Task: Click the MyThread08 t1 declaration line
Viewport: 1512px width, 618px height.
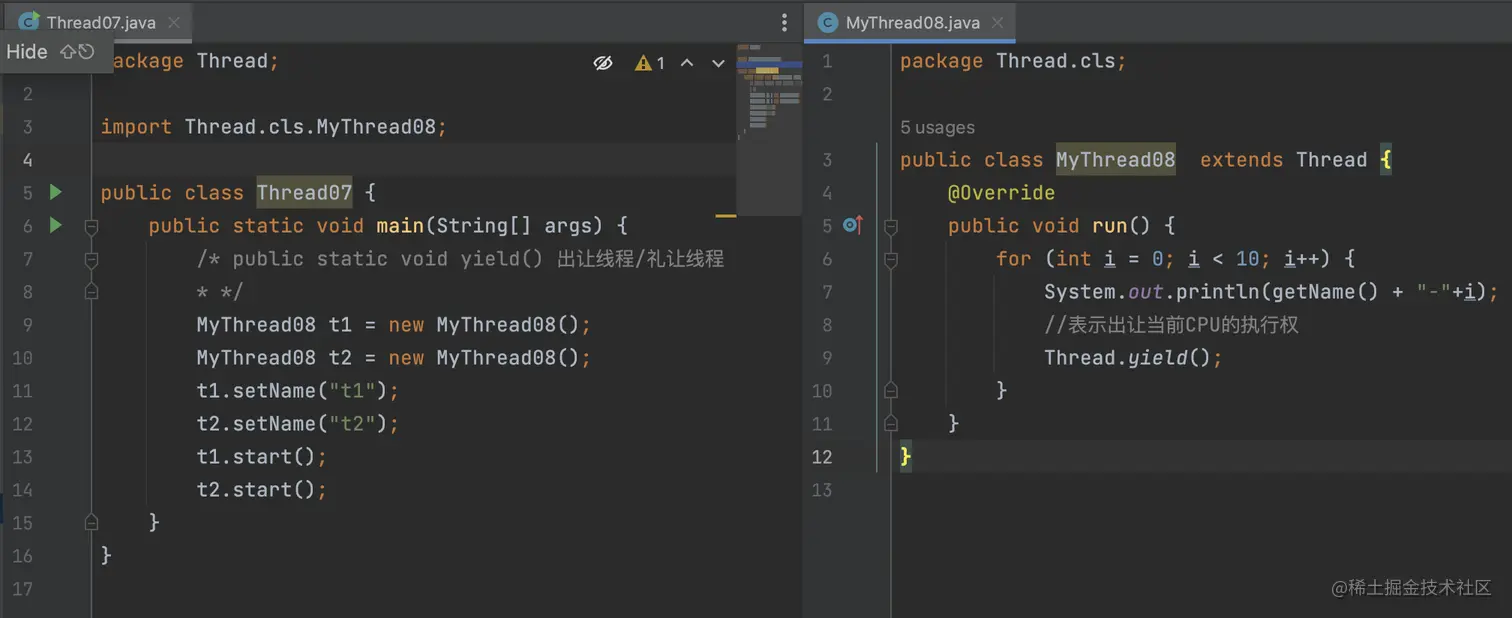Action: click(394, 325)
